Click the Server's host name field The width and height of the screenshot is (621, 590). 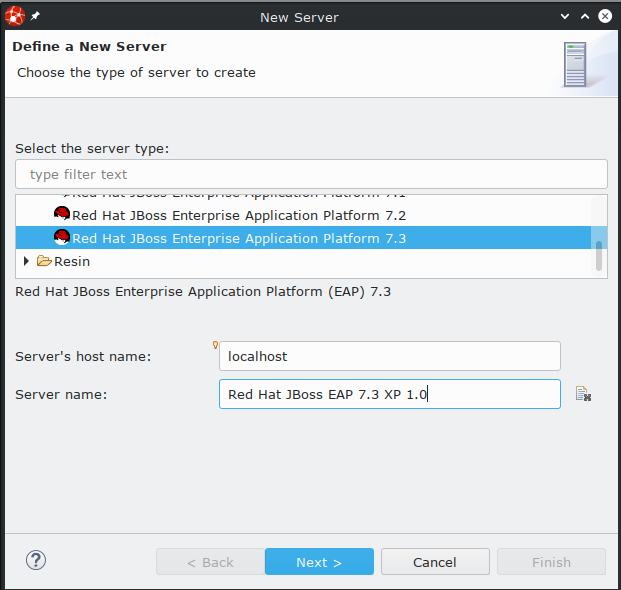click(x=389, y=356)
